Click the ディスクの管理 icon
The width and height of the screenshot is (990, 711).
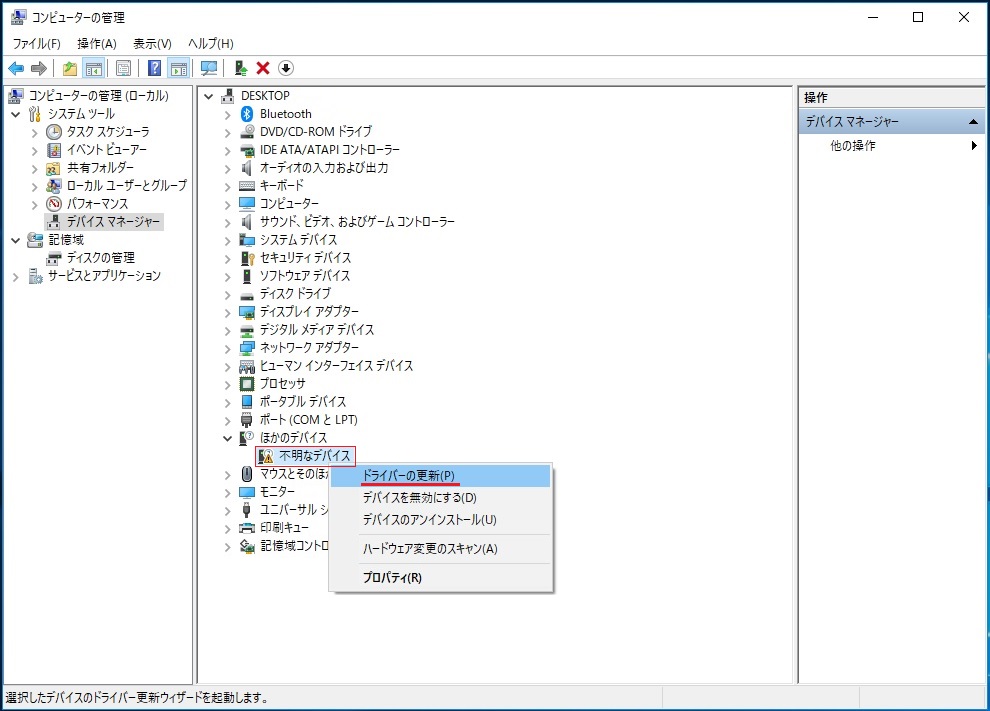[x=54, y=258]
